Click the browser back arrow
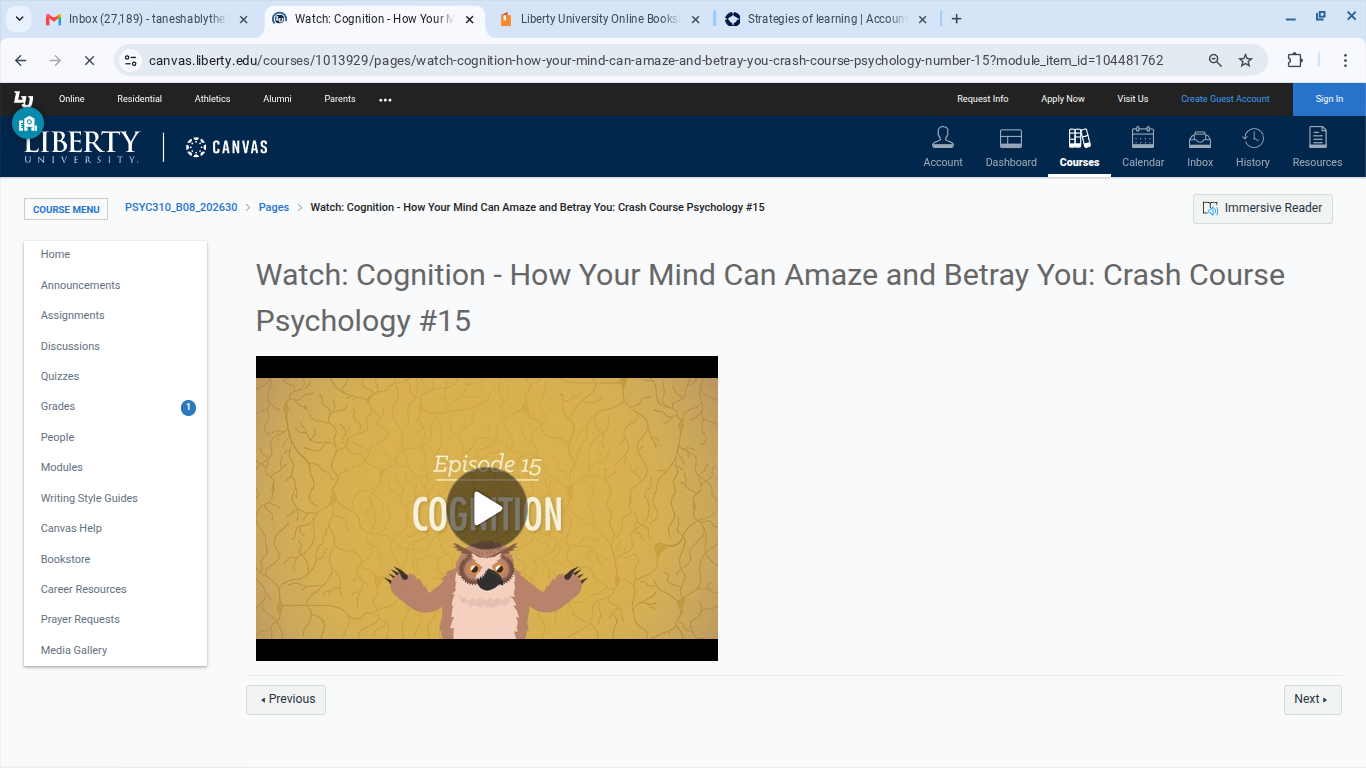The width and height of the screenshot is (1366, 768). point(21,60)
